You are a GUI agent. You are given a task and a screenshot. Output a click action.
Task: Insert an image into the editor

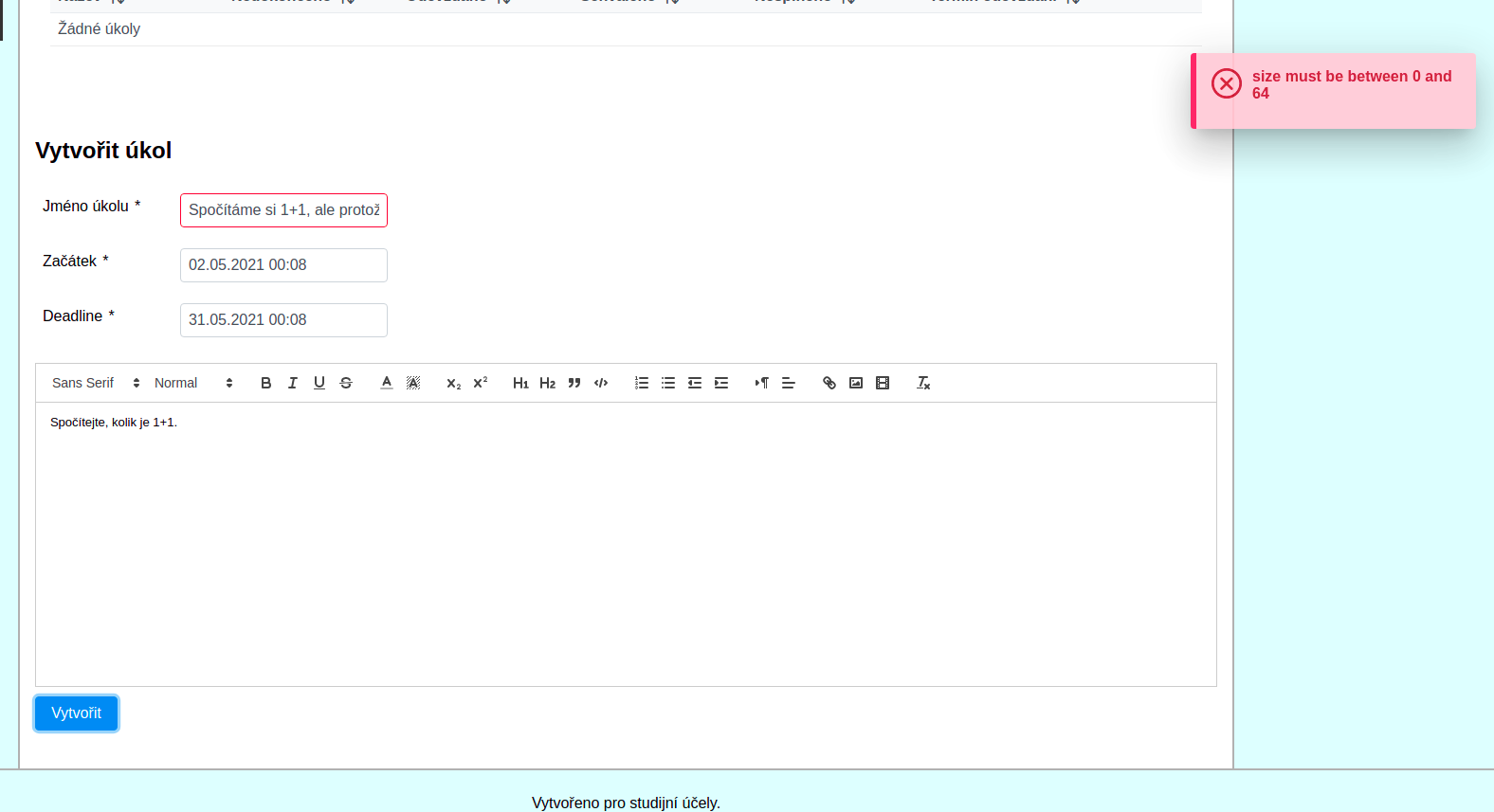click(856, 383)
